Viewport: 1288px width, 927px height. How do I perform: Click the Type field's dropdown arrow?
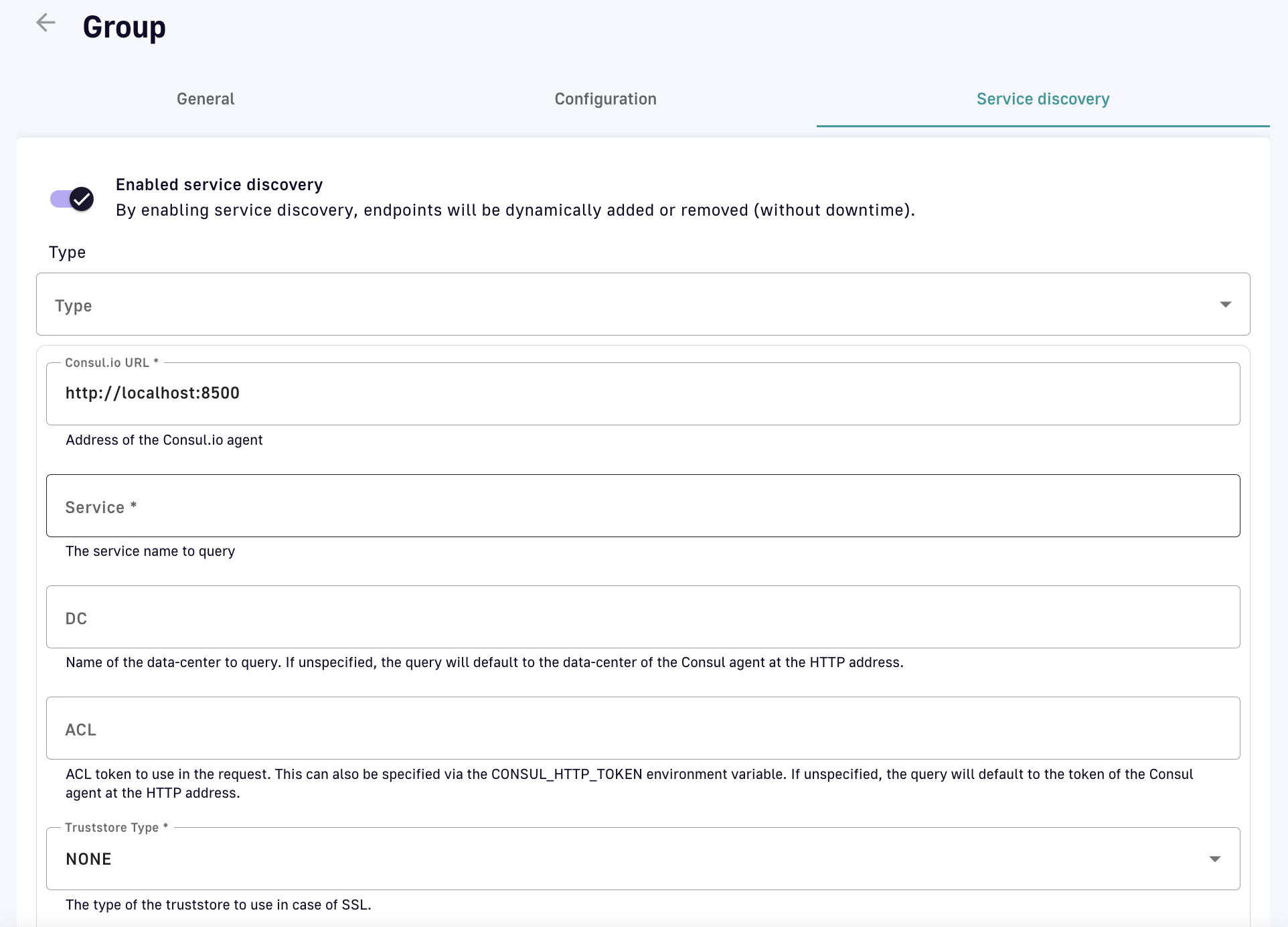coord(1225,305)
